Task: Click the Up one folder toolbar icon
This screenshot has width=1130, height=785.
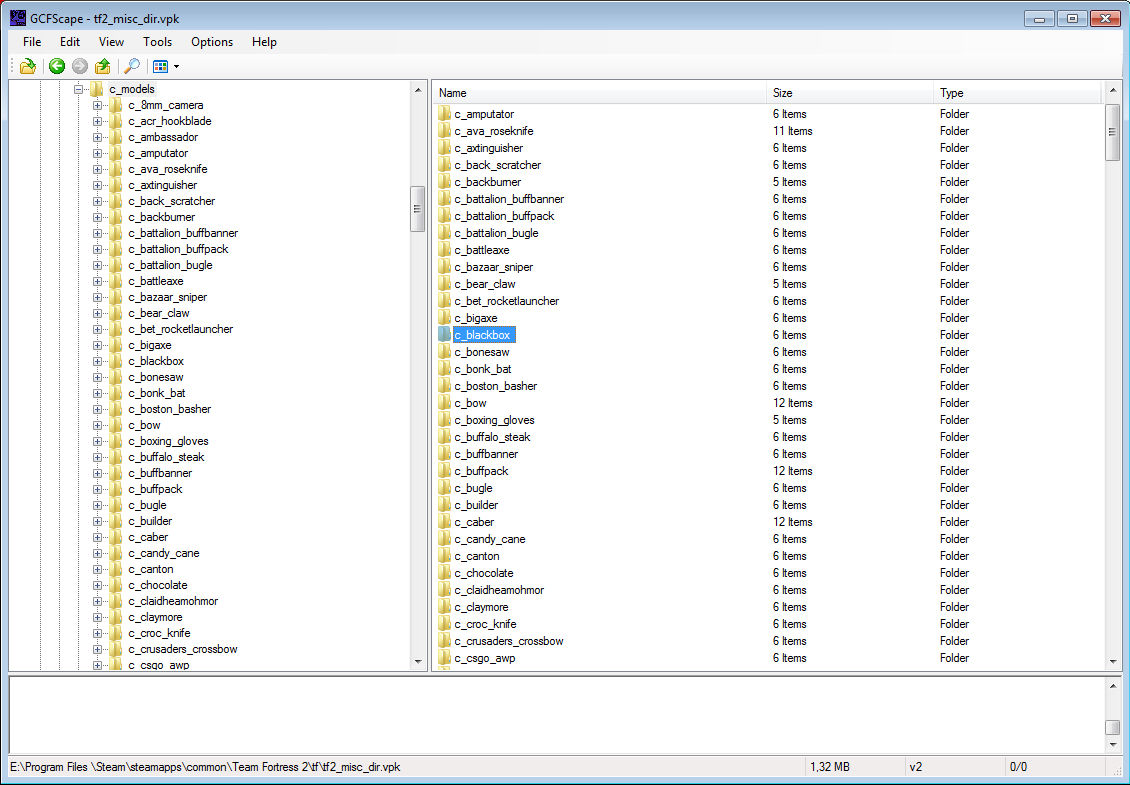Action: [x=103, y=66]
